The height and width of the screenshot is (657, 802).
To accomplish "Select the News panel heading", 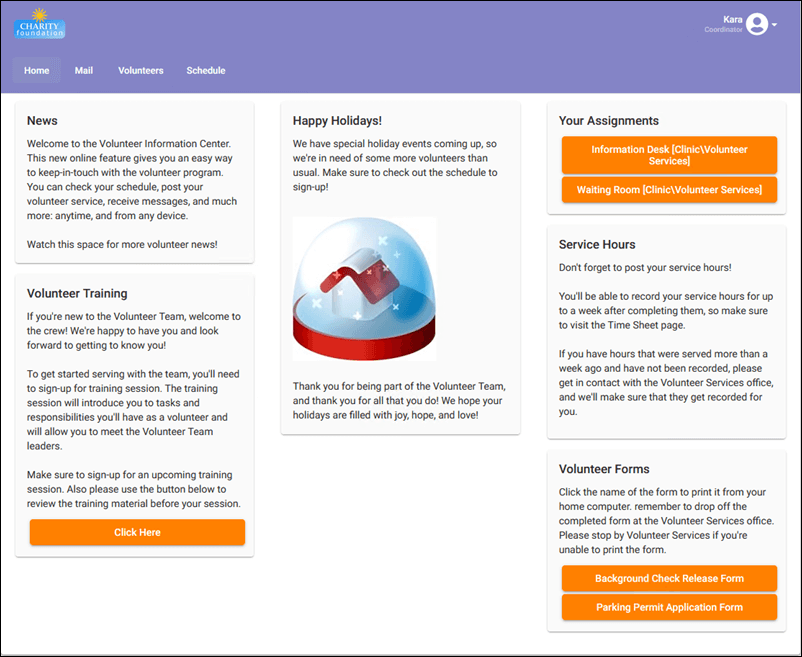I will pyautogui.click(x=42, y=120).
